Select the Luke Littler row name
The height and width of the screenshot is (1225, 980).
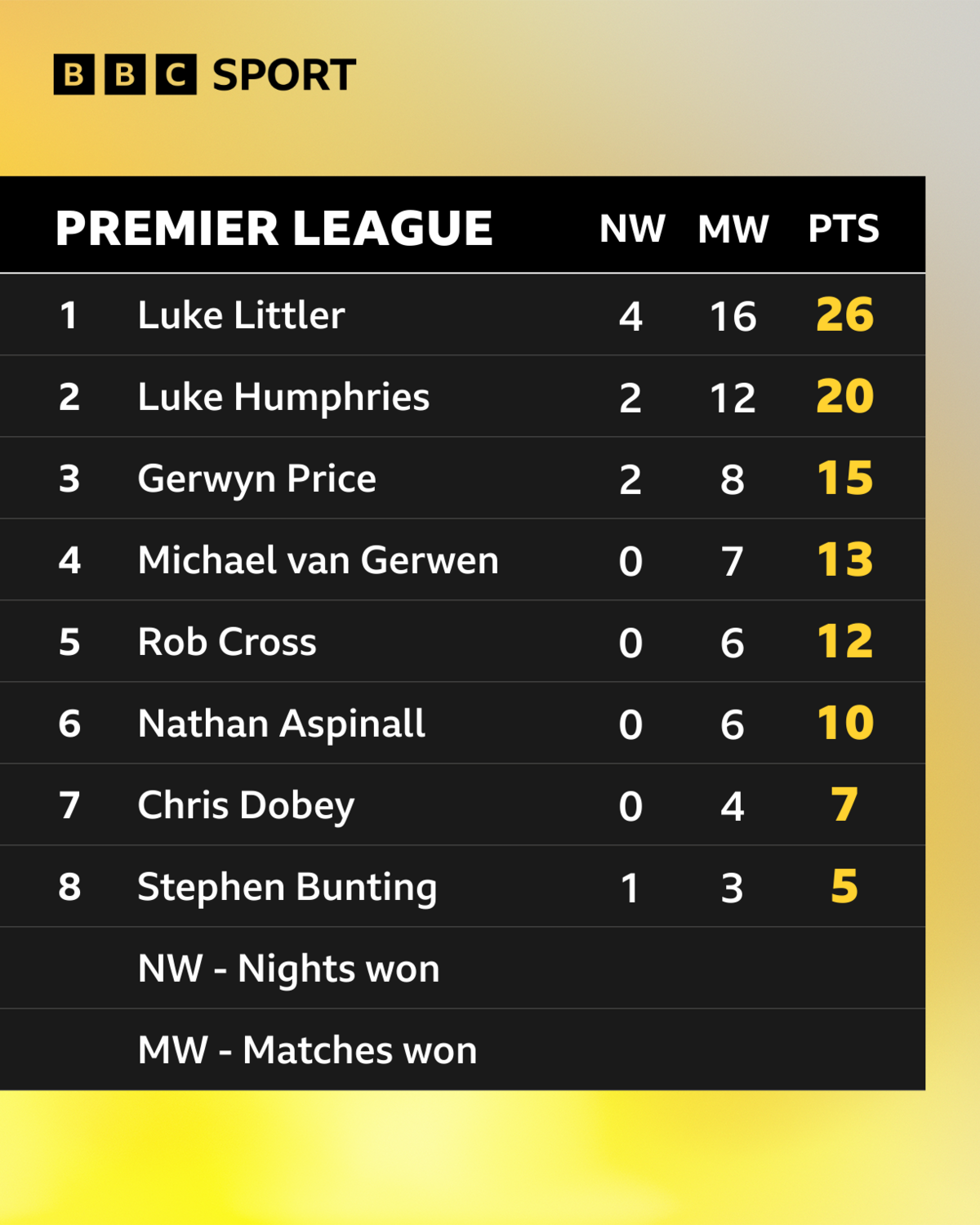click(x=241, y=315)
